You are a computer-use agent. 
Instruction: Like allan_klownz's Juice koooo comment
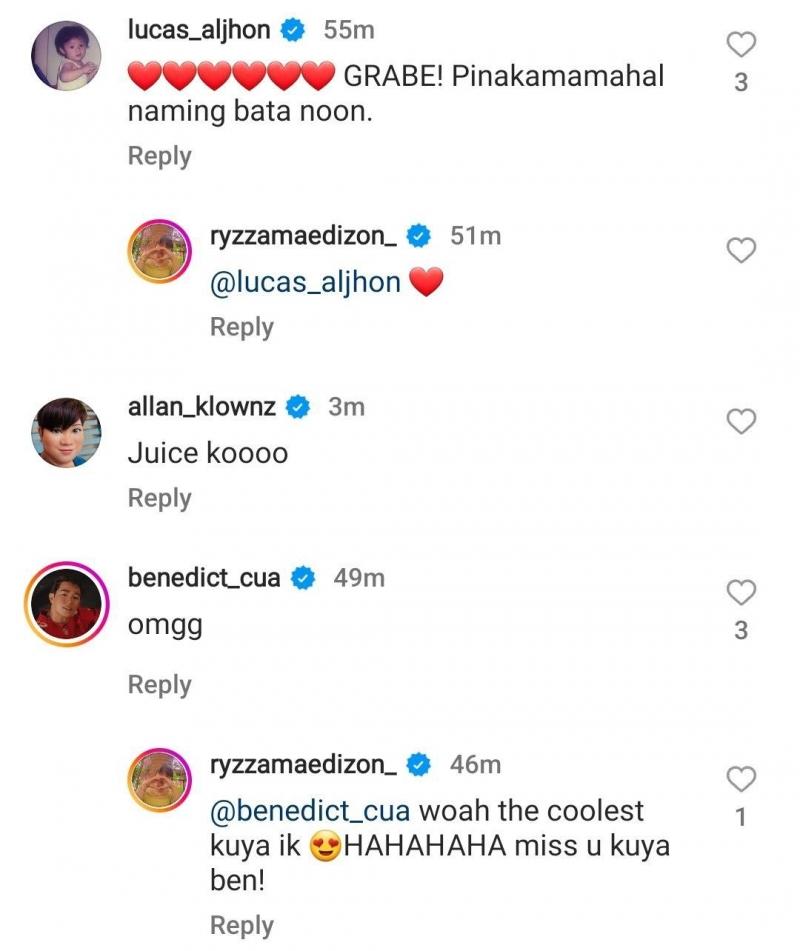click(x=740, y=422)
